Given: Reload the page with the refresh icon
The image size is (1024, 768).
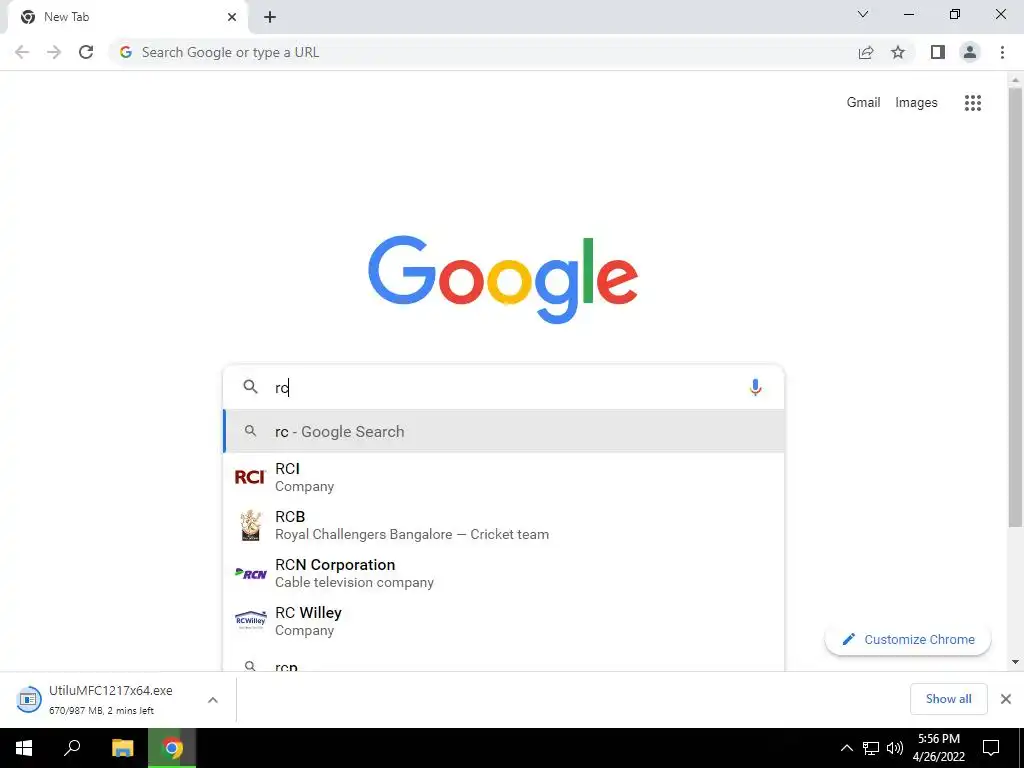Looking at the screenshot, I should pyautogui.click(x=86, y=52).
